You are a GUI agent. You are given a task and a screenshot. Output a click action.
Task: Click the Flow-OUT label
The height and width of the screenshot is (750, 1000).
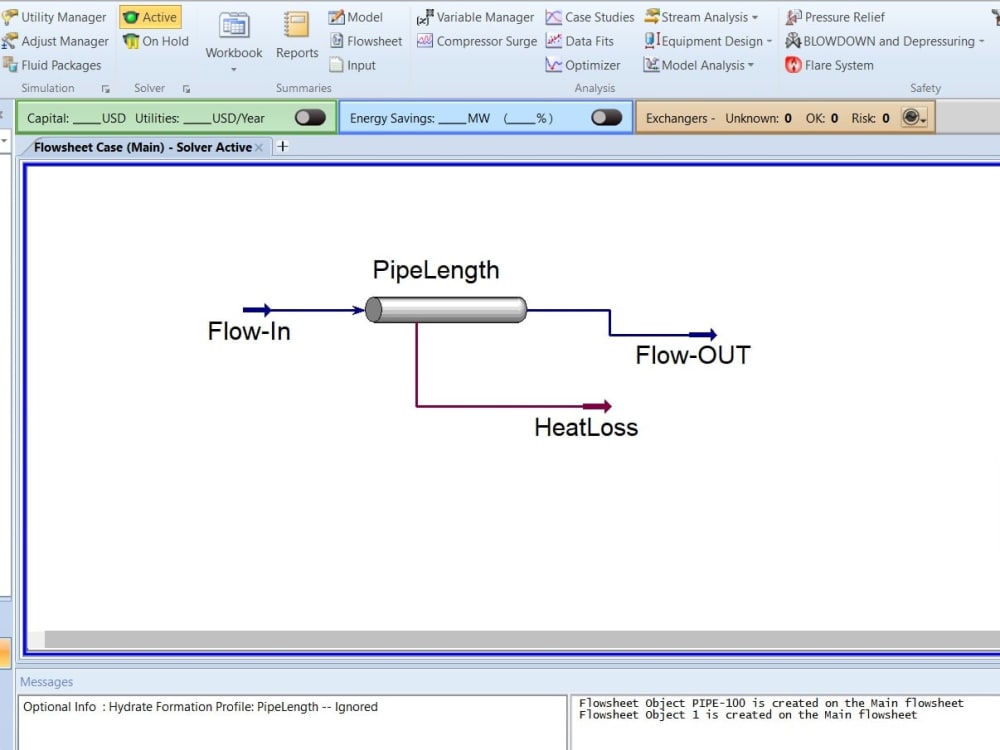pyautogui.click(x=693, y=355)
